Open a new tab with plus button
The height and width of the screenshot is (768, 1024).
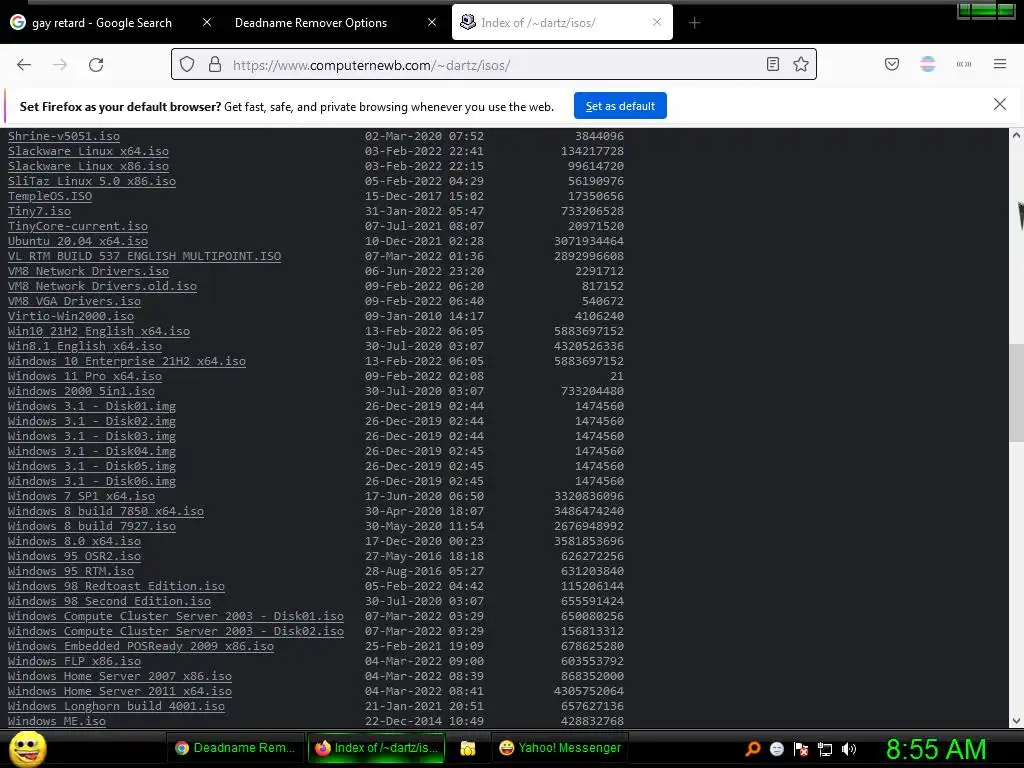pyautogui.click(x=694, y=23)
